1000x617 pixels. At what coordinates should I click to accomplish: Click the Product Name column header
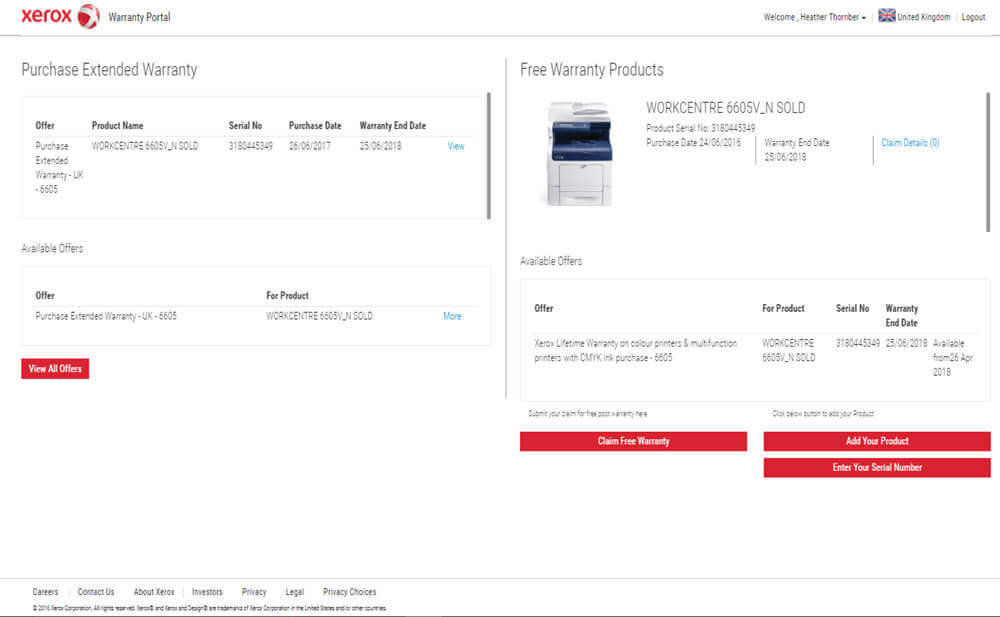click(117, 126)
